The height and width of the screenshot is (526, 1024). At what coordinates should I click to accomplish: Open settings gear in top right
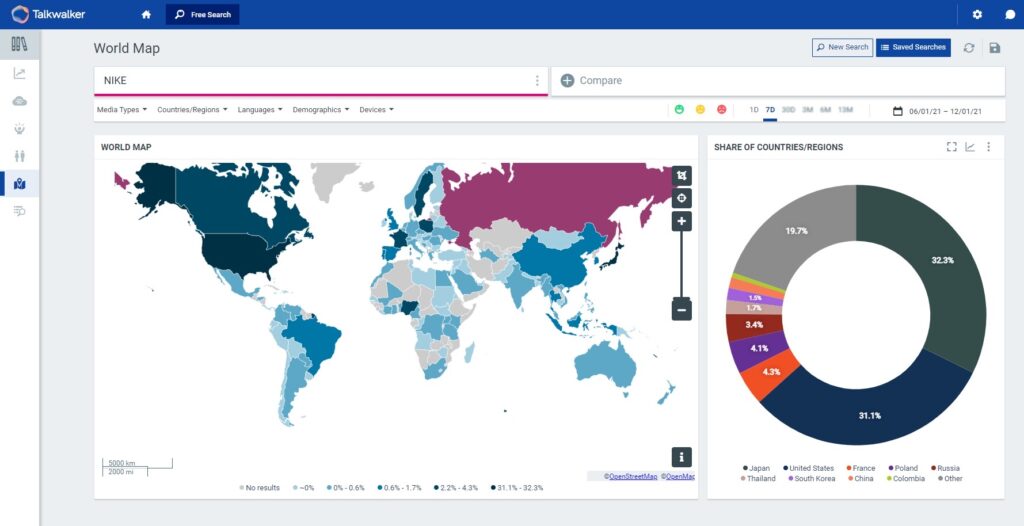pos(977,15)
